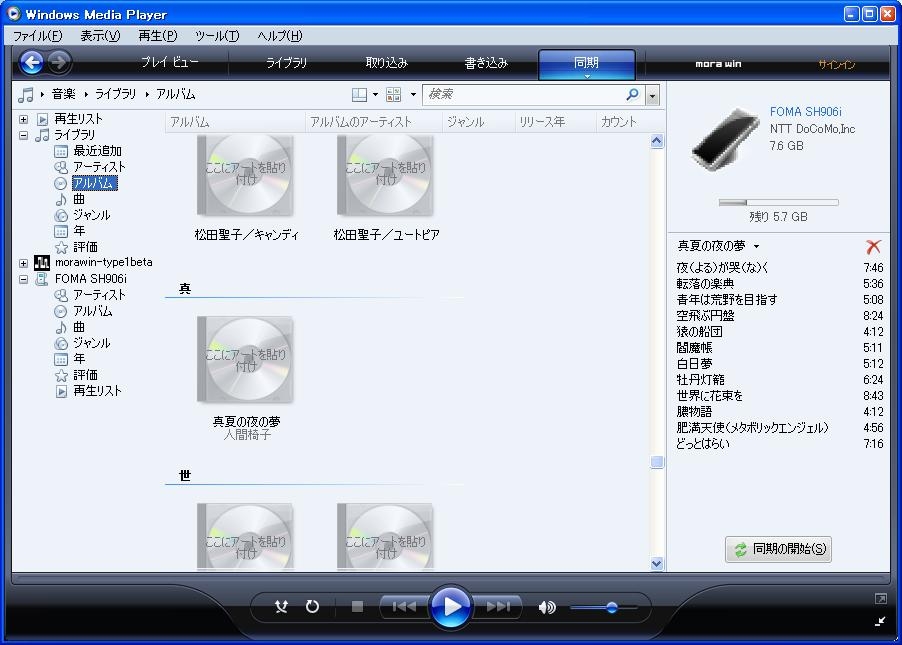This screenshot has height=645, width=902.
Task: Start playback with the Play button
Action: coord(450,606)
